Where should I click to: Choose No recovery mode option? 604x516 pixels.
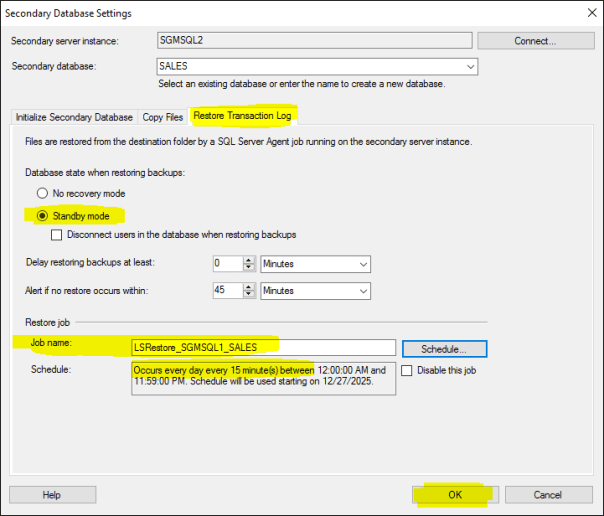(x=42, y=192)
